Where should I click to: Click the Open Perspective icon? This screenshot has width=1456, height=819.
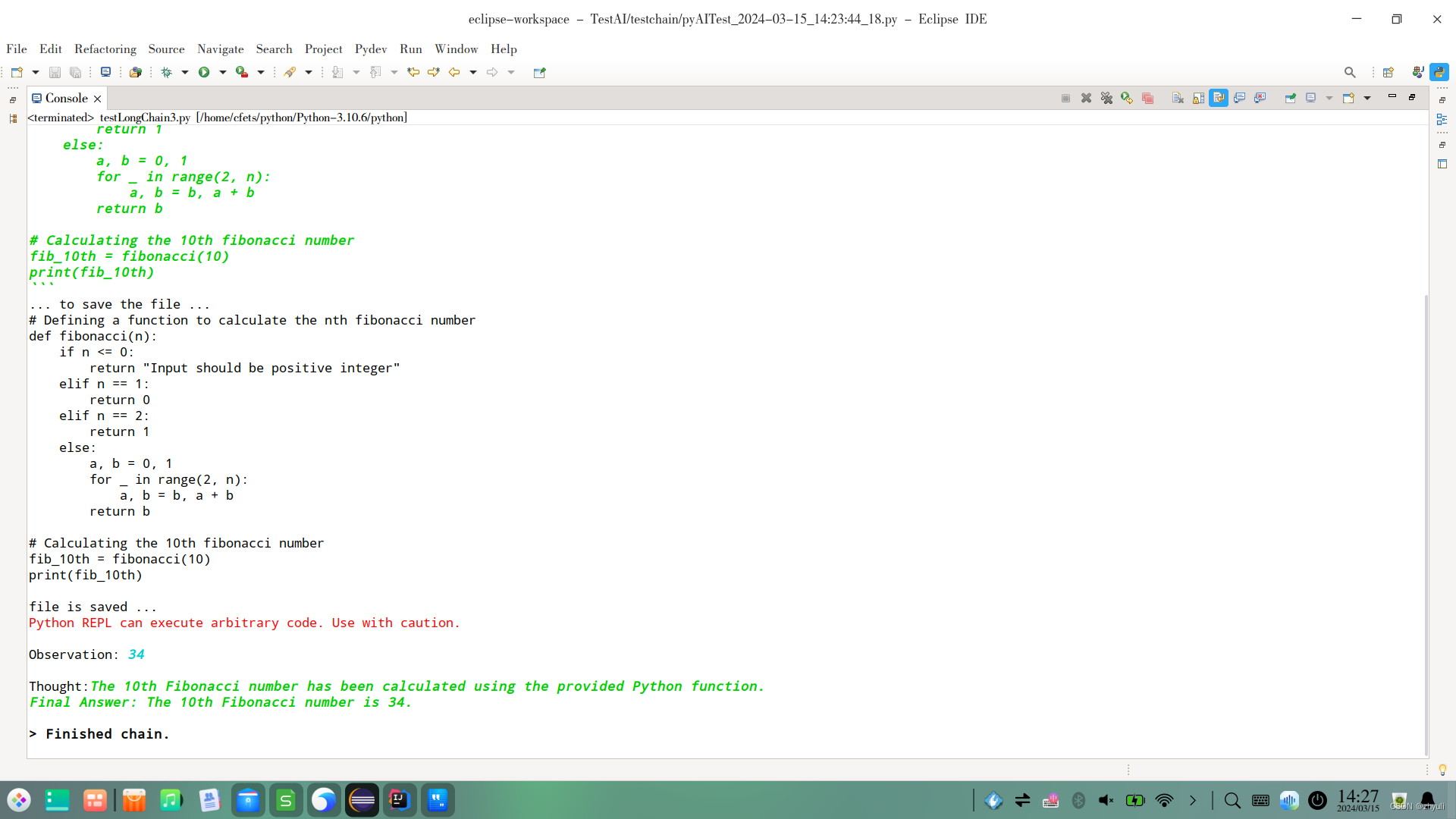1389,72
